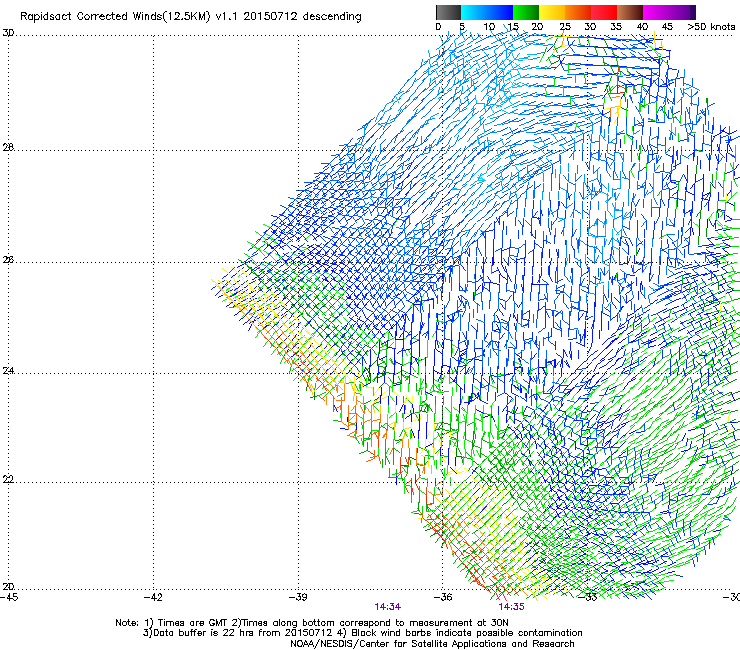740x650 pixels.
Task: Click the '35' label under the color scale
Action: tap(616, 27)
